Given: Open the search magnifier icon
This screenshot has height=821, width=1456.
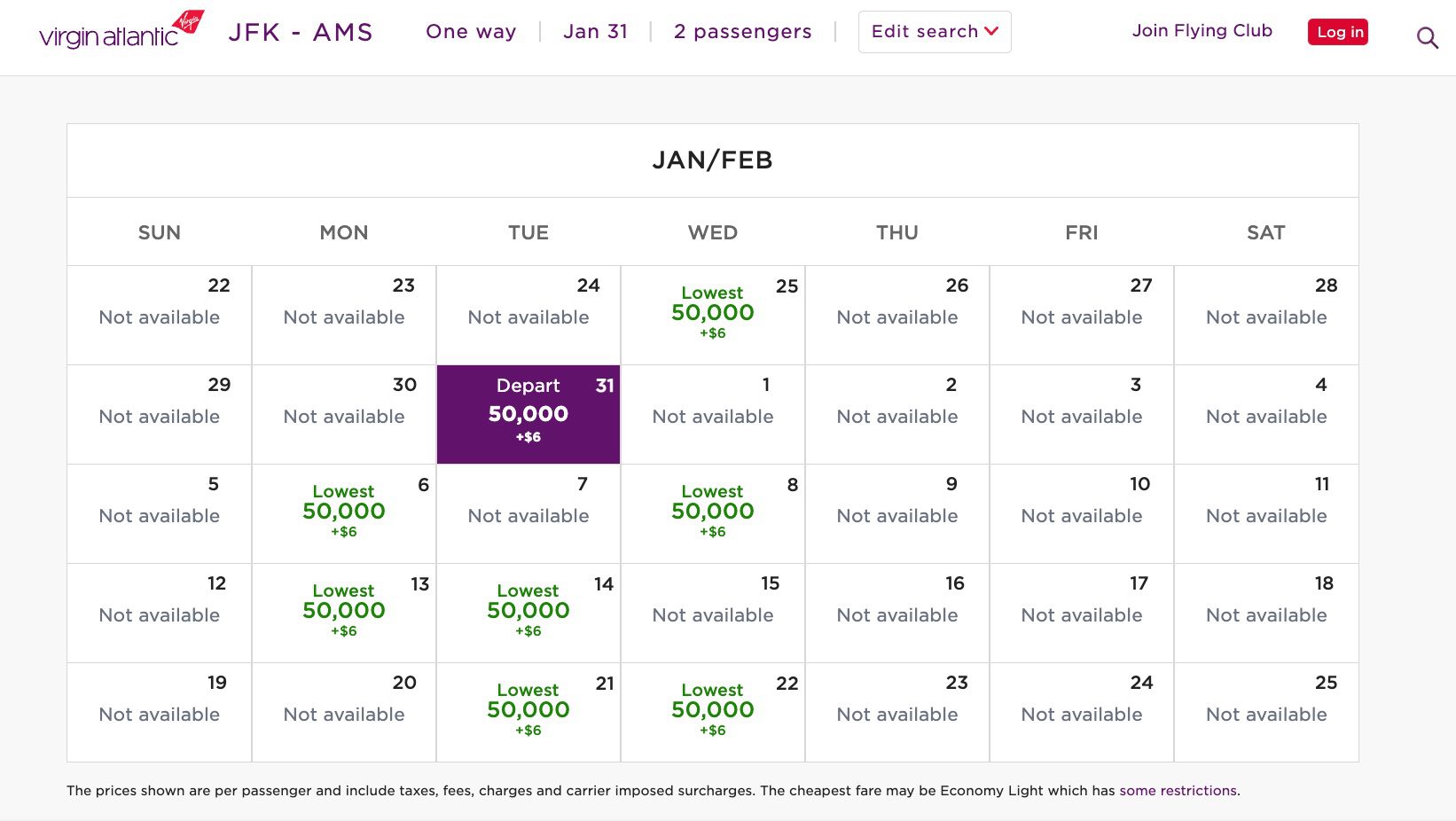Looking at the screenshot, I should coord(1427,38).
